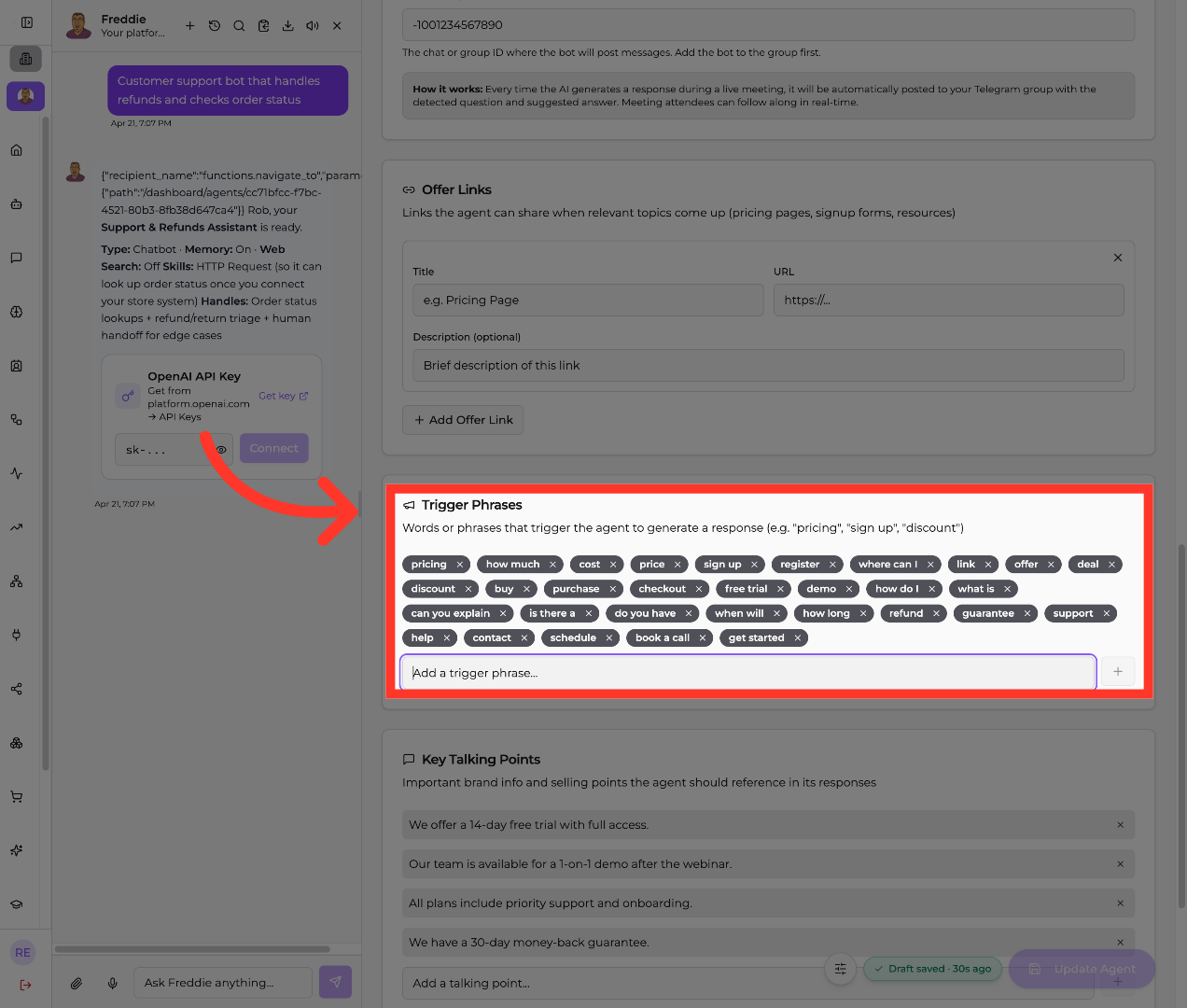
Task: Toggle Freddie voice speaker icon
Action: pos(313,26)
